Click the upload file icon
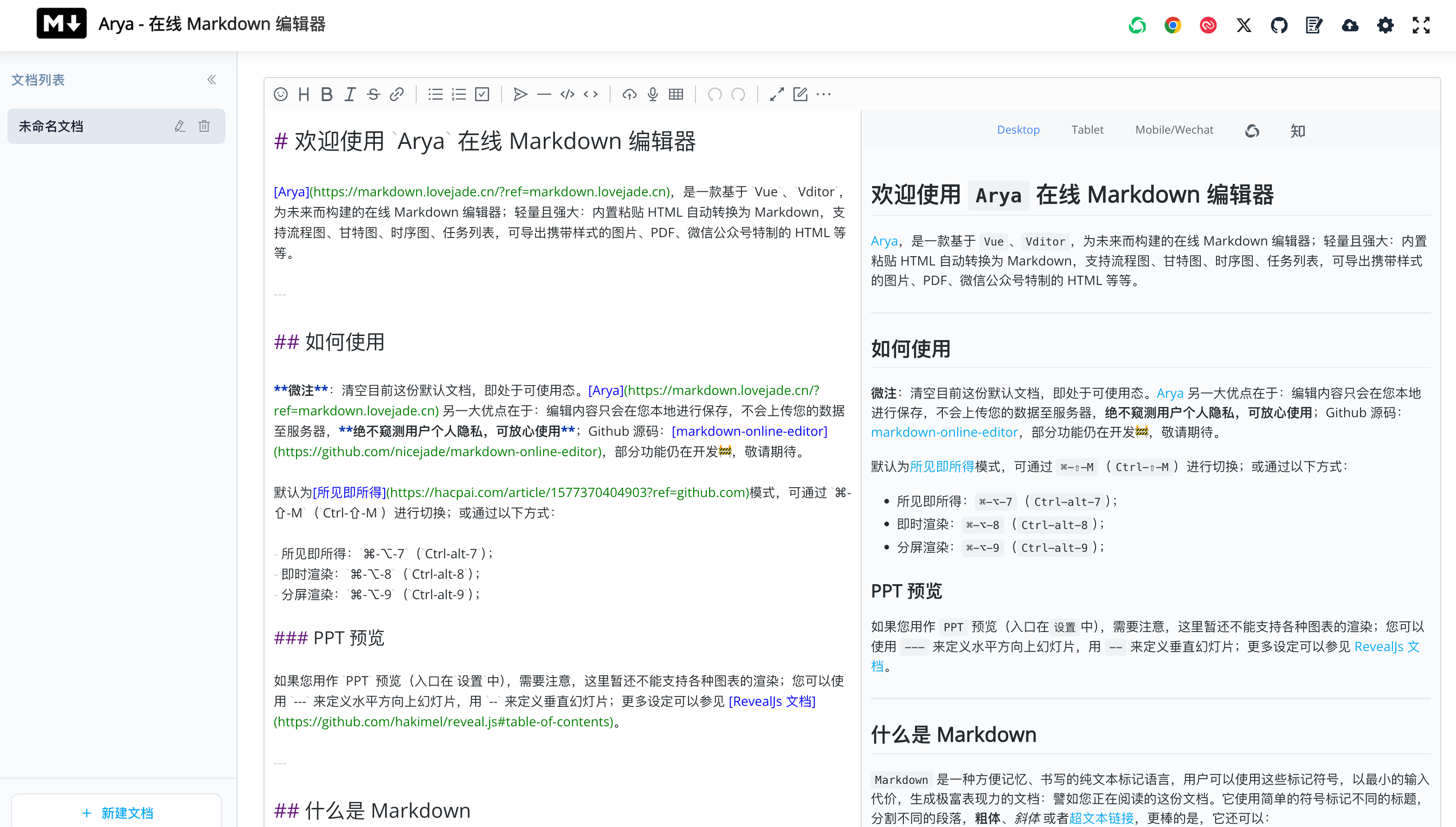The image size is (1456, 827). tap(629, 94)
